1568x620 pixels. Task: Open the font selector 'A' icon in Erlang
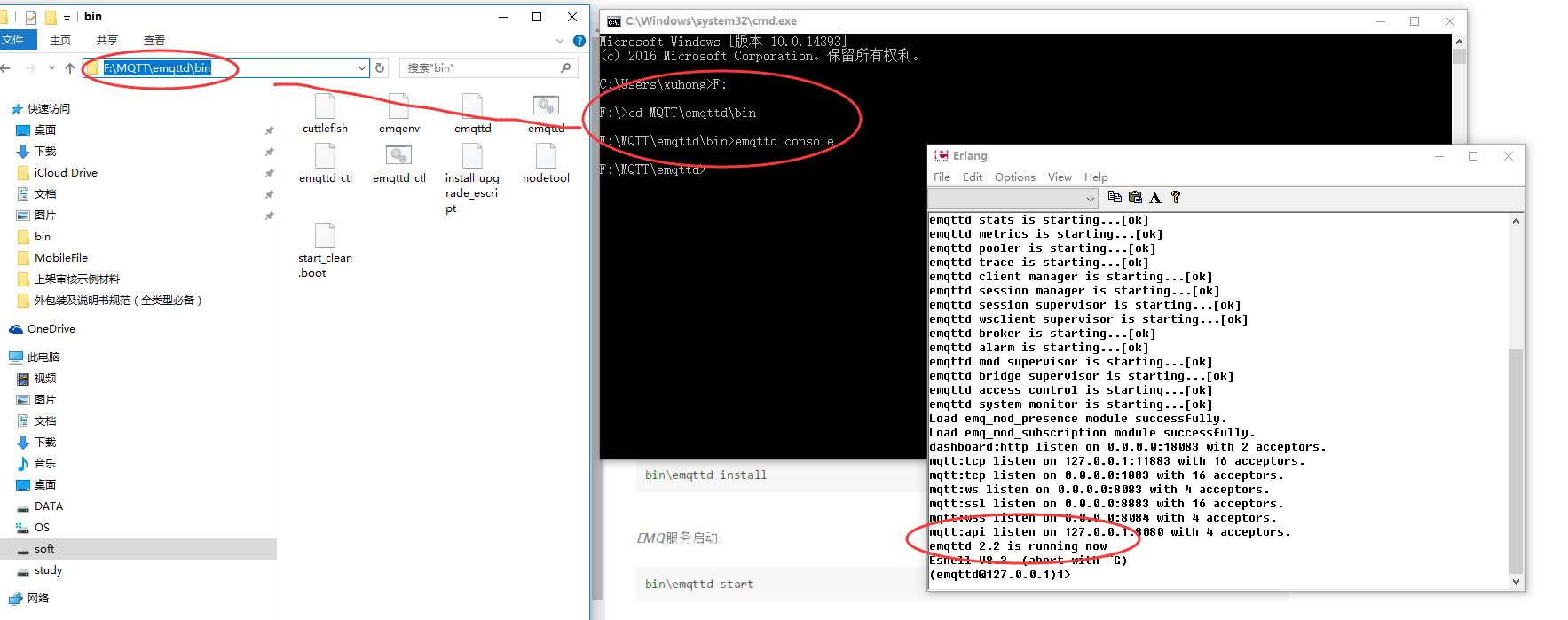click(x=1154, y=197)
